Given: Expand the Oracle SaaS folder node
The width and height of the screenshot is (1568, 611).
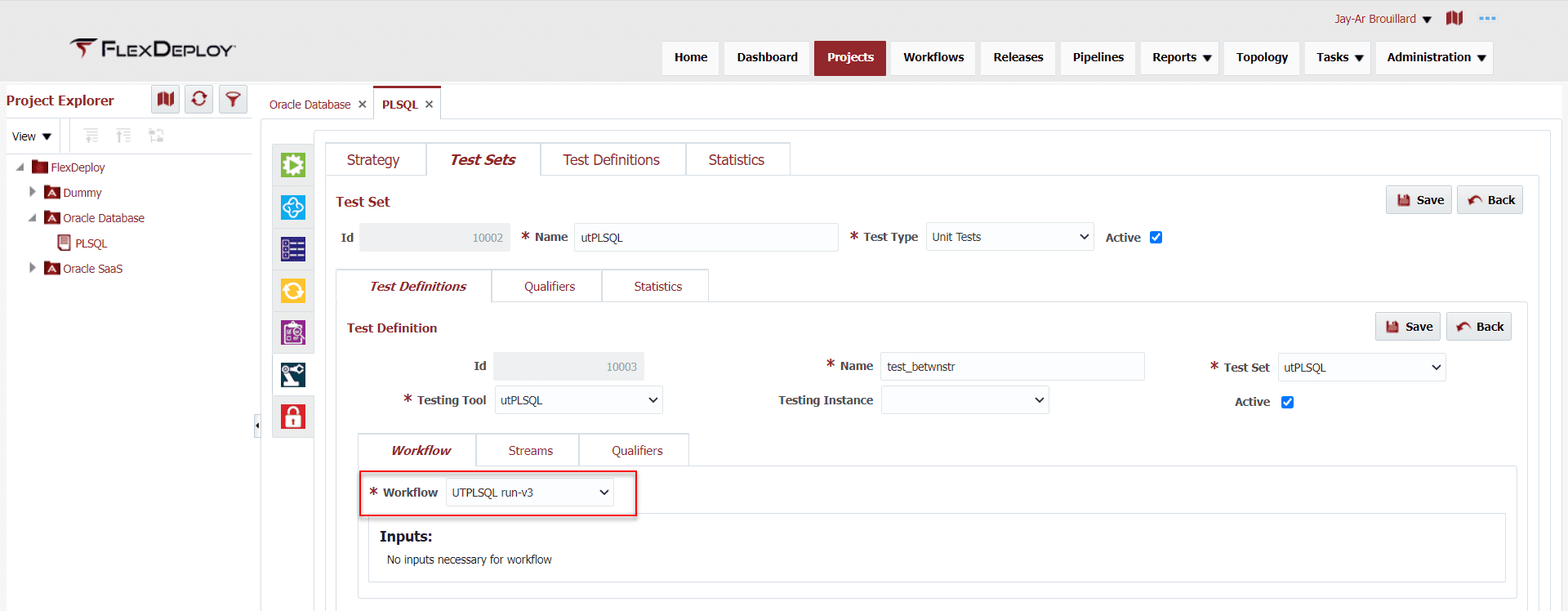Looking at the screenshot, I should coord(32,268).
